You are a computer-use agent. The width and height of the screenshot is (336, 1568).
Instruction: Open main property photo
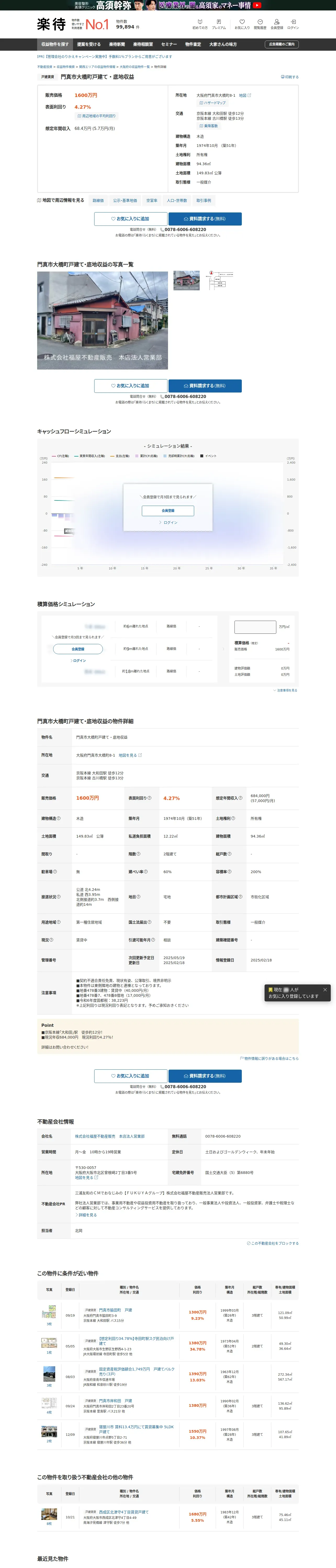coord(102,320)
